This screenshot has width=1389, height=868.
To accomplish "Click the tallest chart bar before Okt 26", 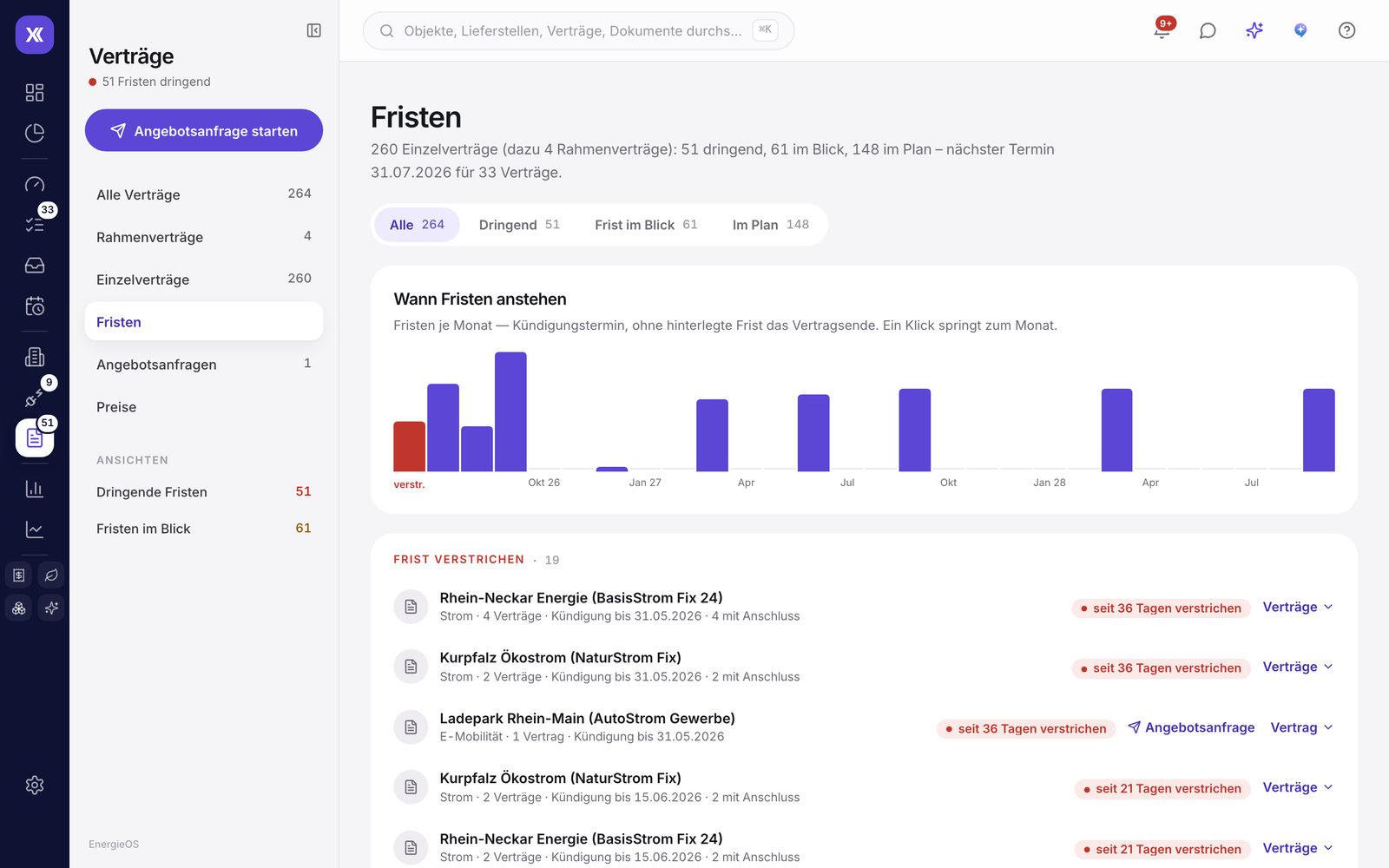I will (x=510, y=411).
